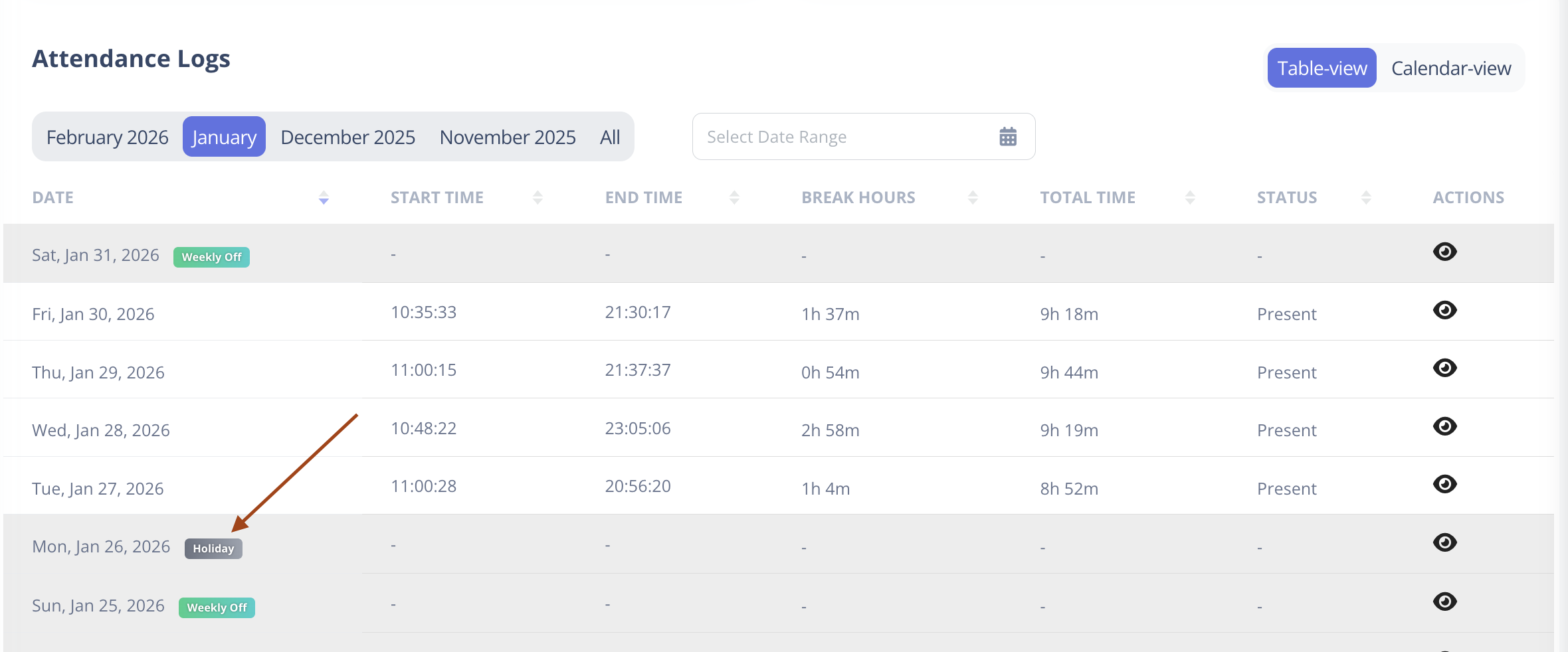Switch to Table-view
Image resolution: width=1568 pixels, height=652 pixels.
tap(1322, 68)
